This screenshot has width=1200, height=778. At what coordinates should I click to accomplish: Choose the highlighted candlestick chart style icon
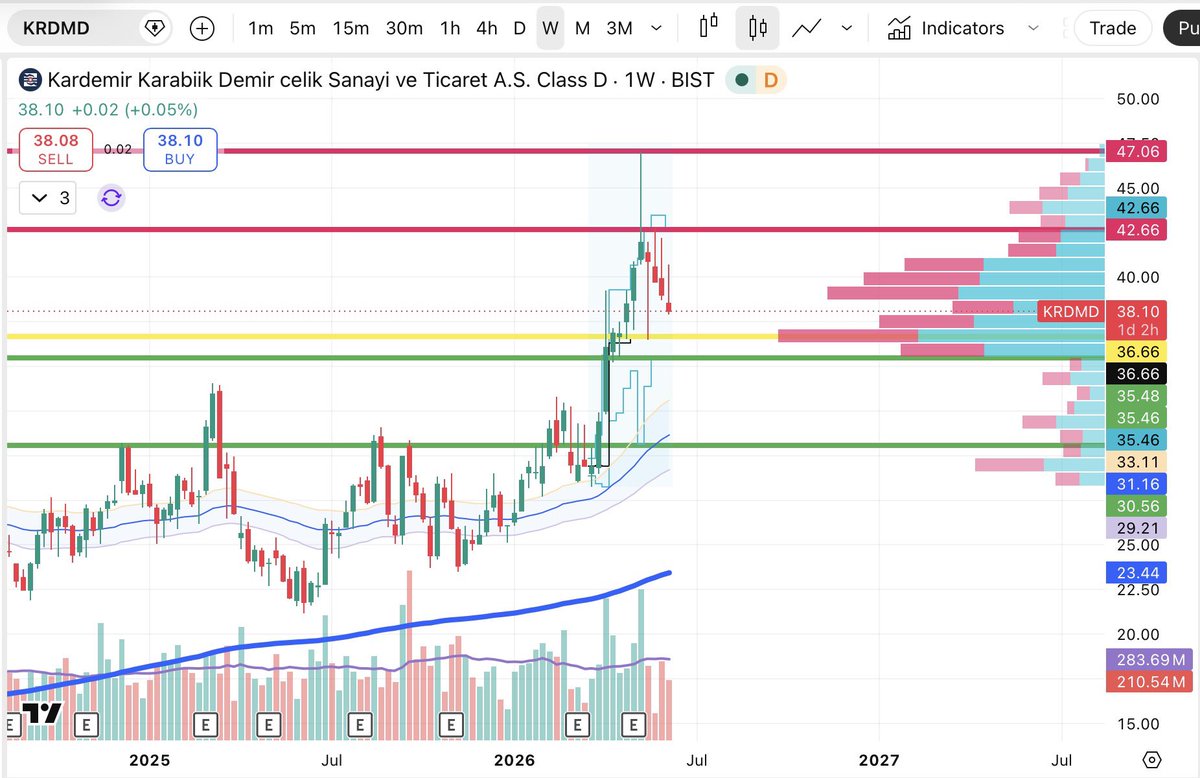tap(757, 28)
